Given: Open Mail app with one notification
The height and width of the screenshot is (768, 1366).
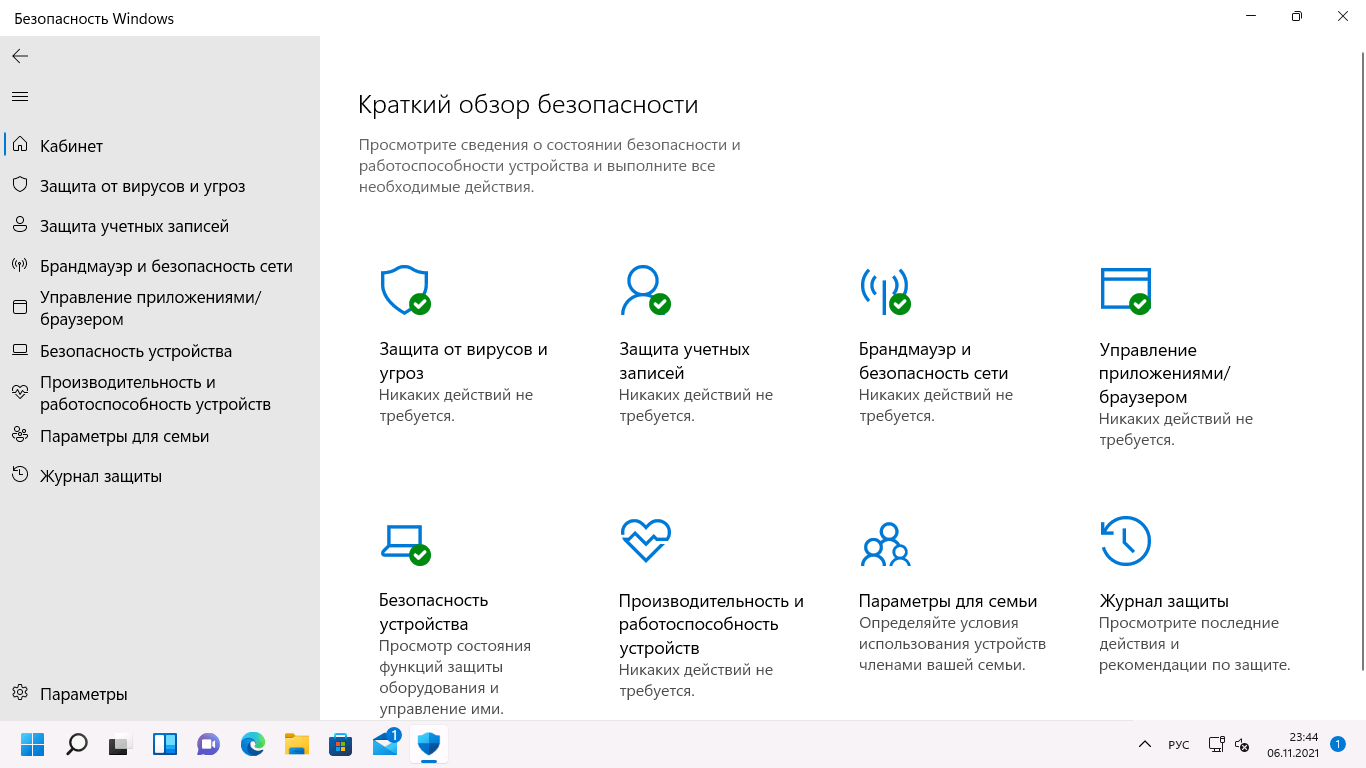Looking at the screenshot, I should point(385,743).
